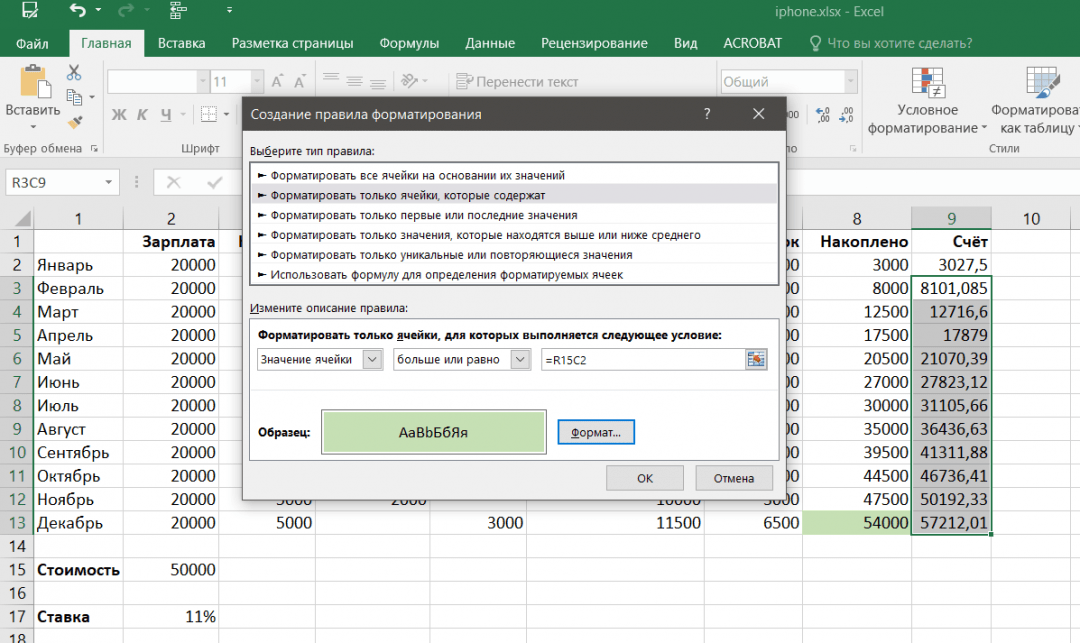Click the dialog help question mark
Image resolution: width=1080 pixels, height=643 pixels.
point(707,114)
